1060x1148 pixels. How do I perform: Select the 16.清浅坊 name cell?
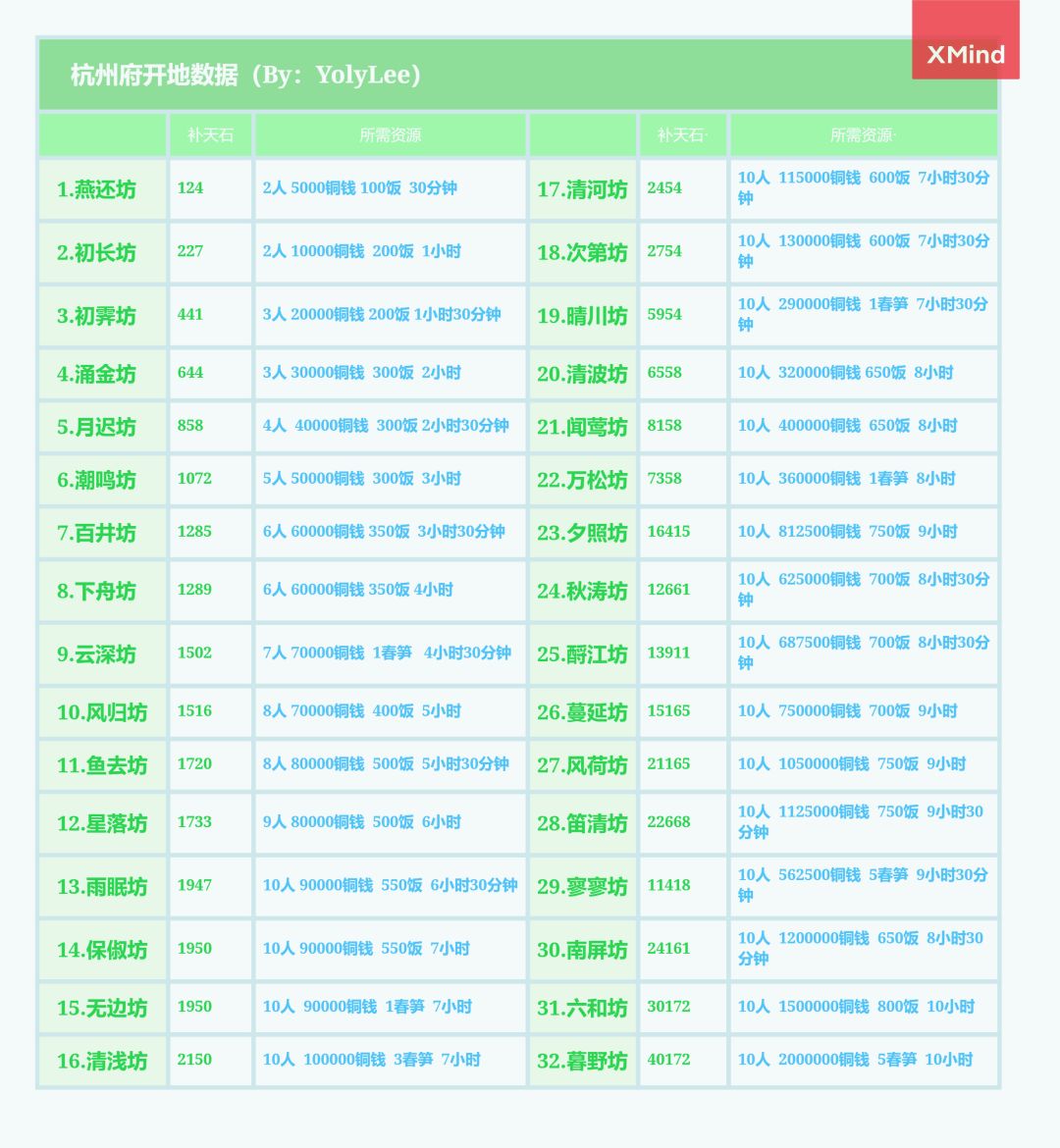(102, 1061)
